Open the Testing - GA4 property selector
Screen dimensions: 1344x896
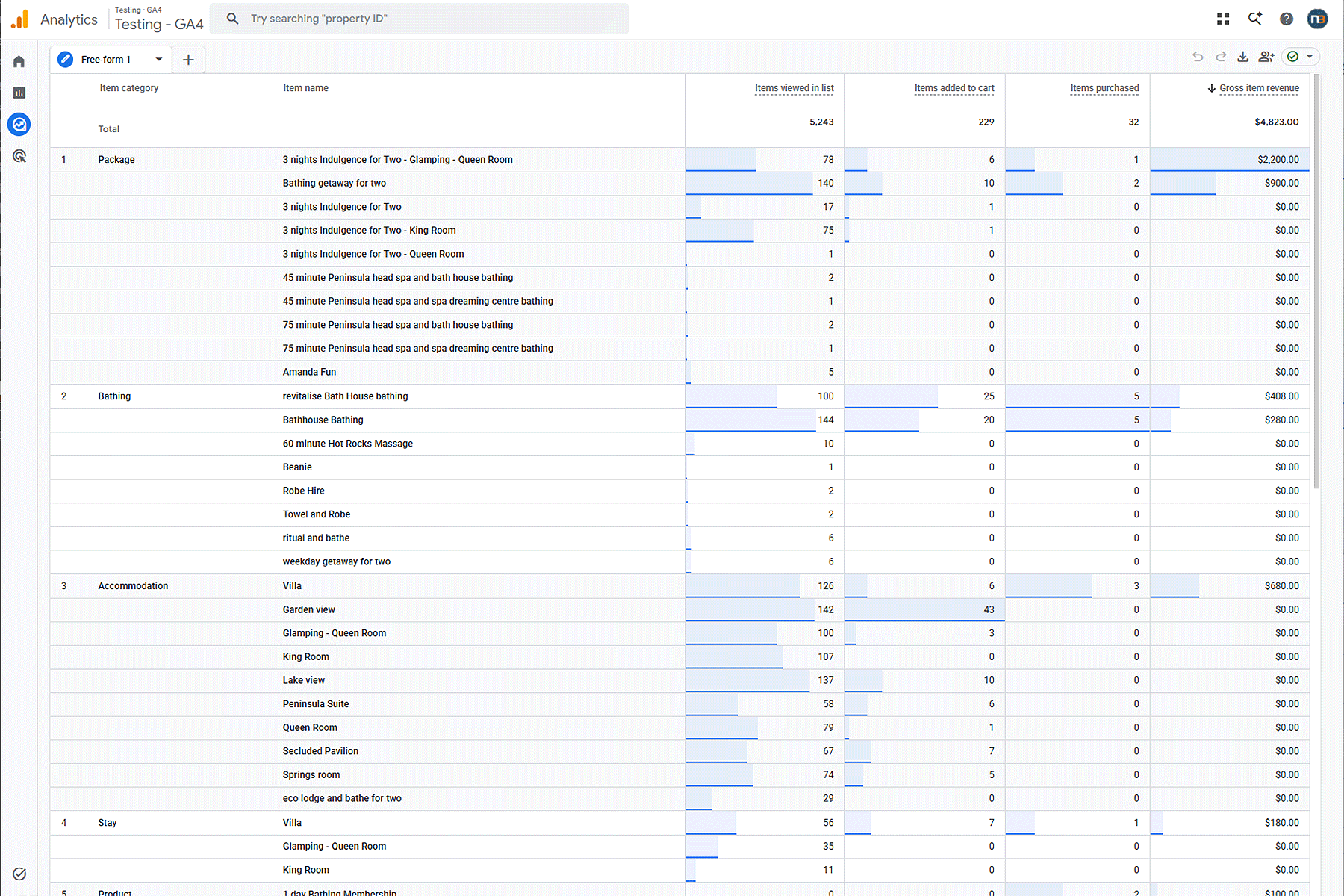(x=159, y=19)
